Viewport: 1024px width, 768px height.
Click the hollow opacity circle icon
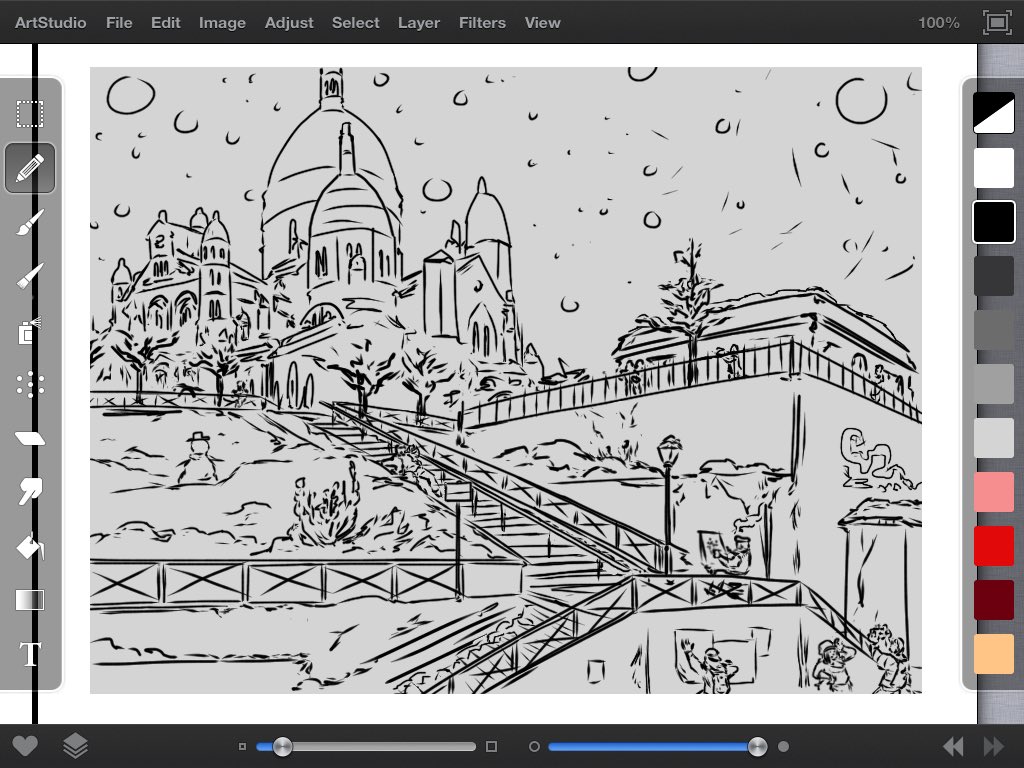pyautogui.click(x=534, y=746)
